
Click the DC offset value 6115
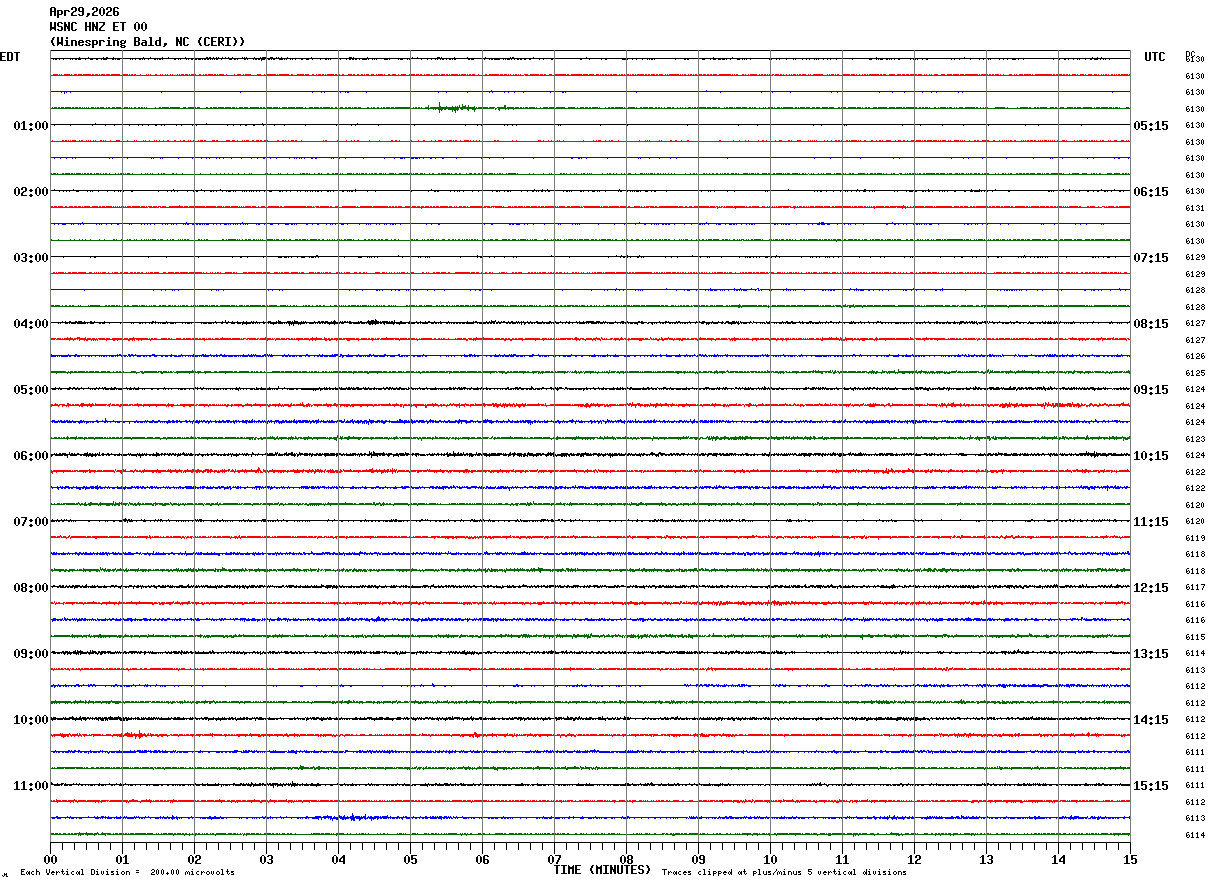[x=1195, y=637]
